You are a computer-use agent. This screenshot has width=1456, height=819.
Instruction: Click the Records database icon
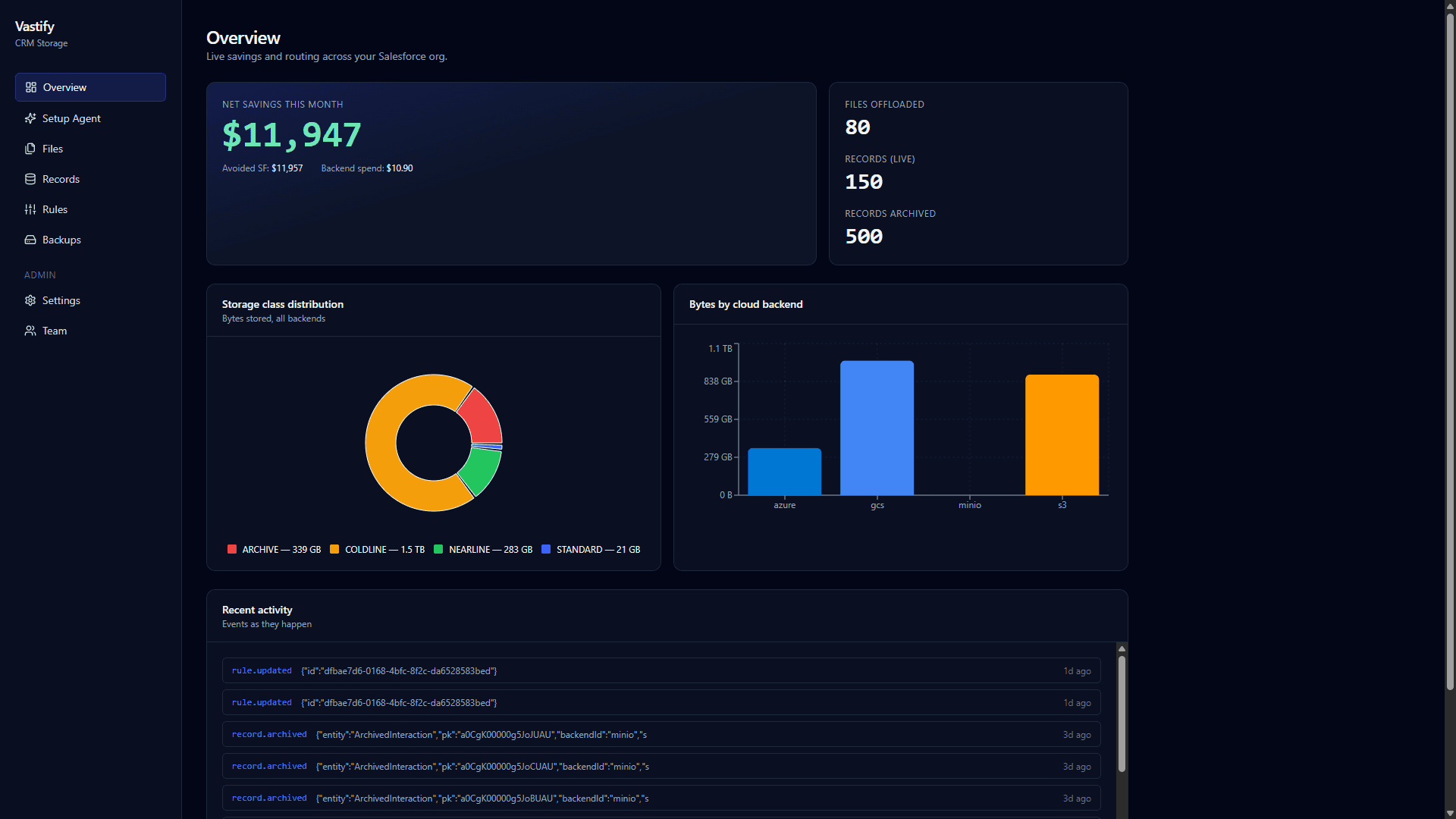click(30, 179)
